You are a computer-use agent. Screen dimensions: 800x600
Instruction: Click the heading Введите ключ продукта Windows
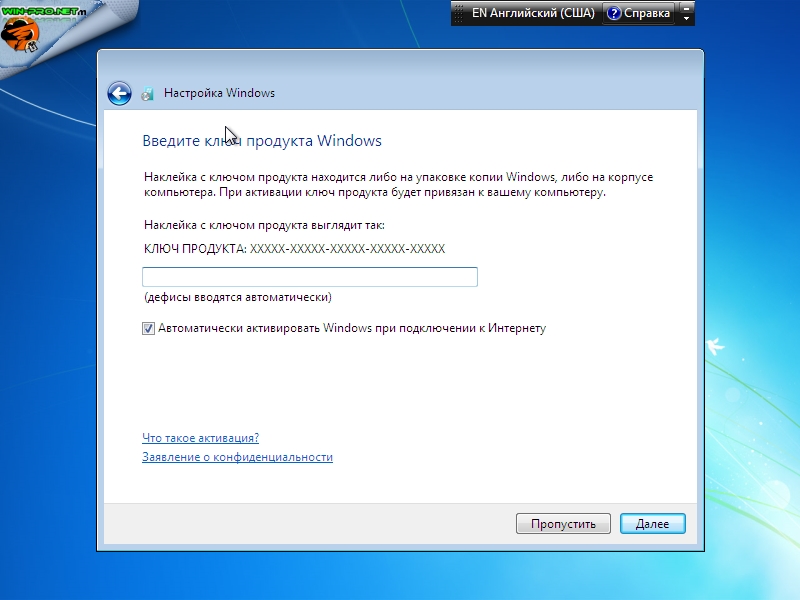[x=262, y=140]
